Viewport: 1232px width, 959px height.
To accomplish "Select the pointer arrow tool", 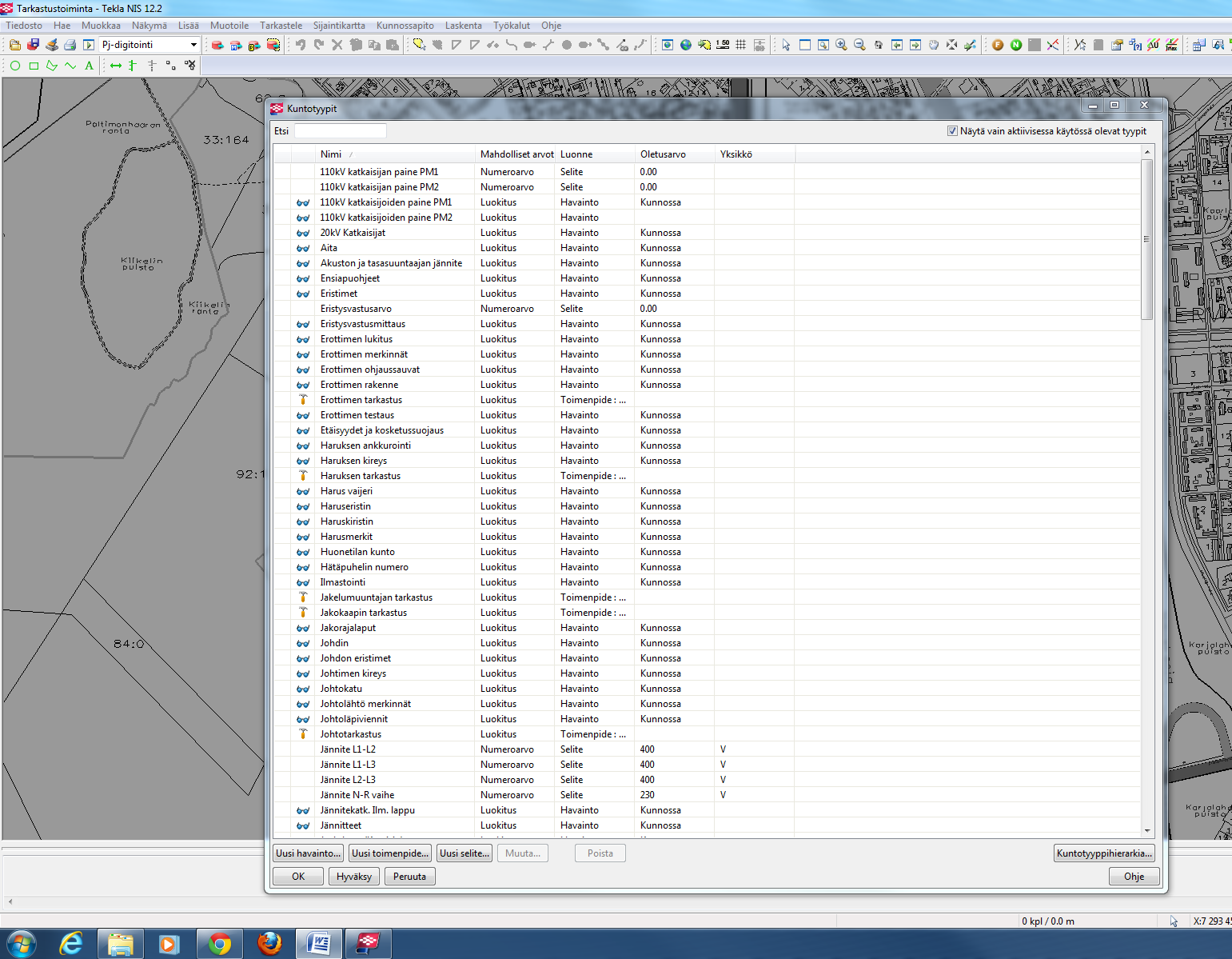I will [x=786, y=45].
